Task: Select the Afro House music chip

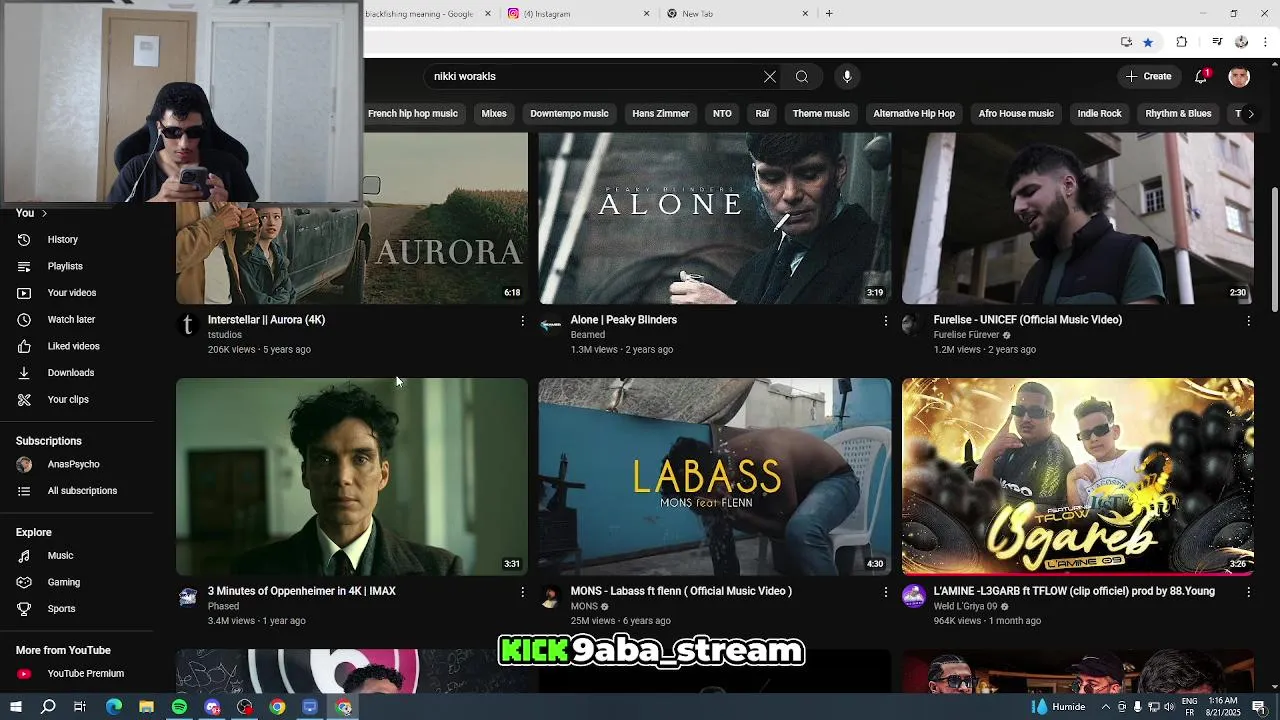Action: click(x=1016, y=114)
